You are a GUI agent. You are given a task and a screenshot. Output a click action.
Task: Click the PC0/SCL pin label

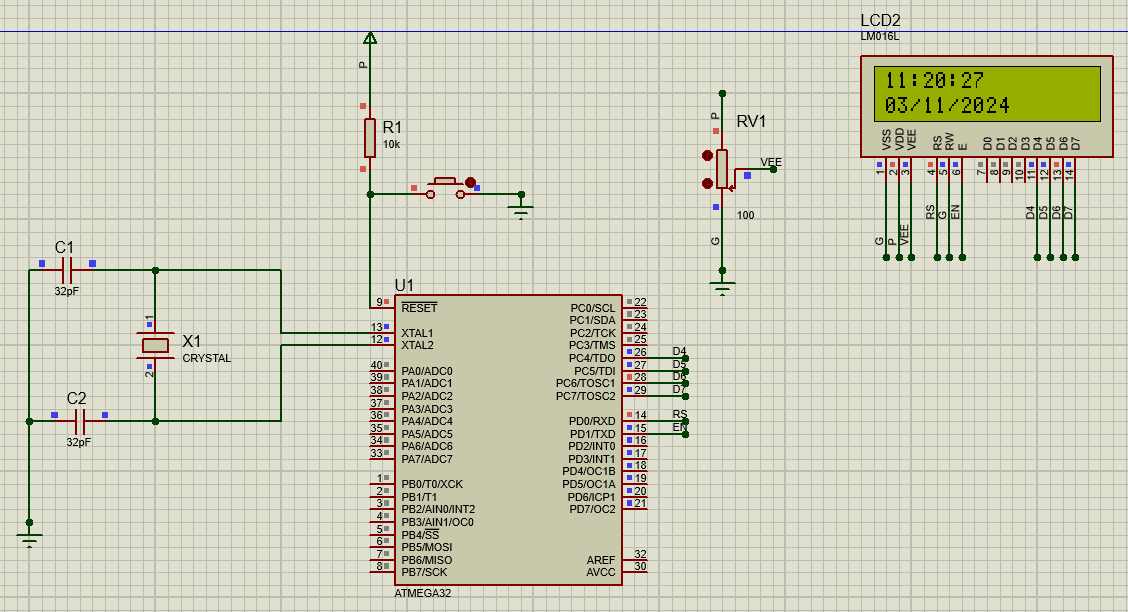593,308
